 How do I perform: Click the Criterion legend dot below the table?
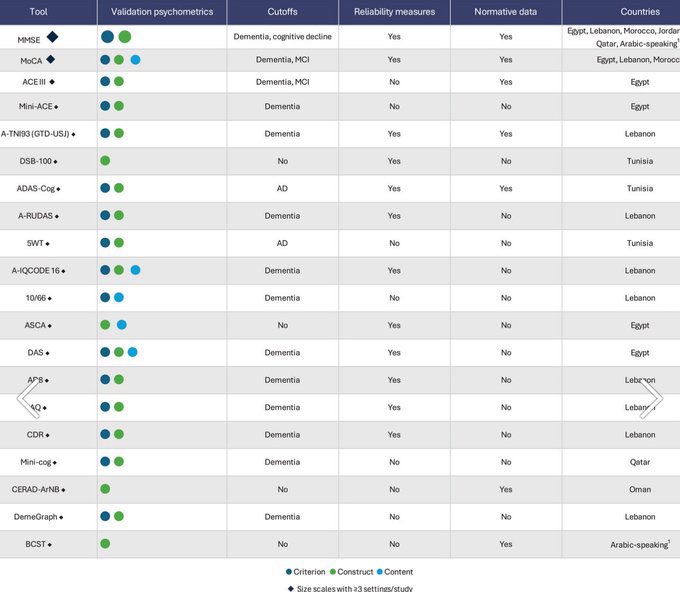click(x=289, y=572)
